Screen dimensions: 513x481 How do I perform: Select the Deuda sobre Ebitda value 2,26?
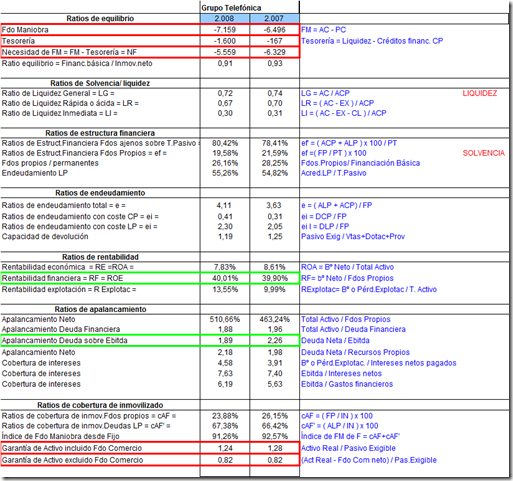pyautogui.click(x=275, y=340)
